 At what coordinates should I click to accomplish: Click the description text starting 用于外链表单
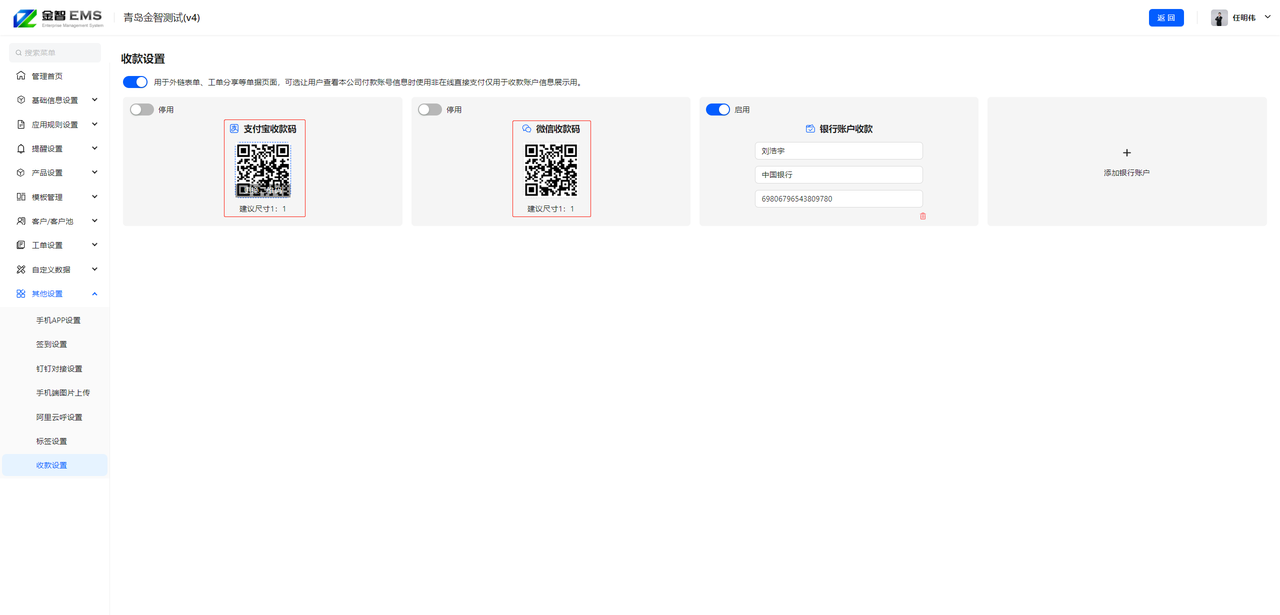[x=368, y=82]
